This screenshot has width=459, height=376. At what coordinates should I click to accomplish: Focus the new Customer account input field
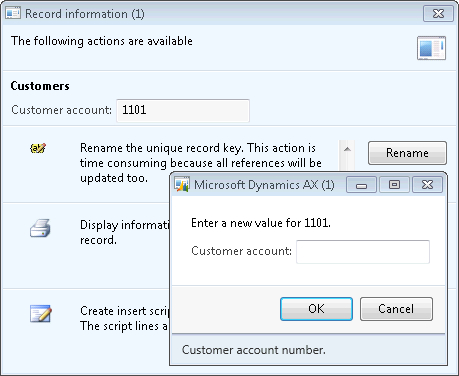(x=363, y=252)
